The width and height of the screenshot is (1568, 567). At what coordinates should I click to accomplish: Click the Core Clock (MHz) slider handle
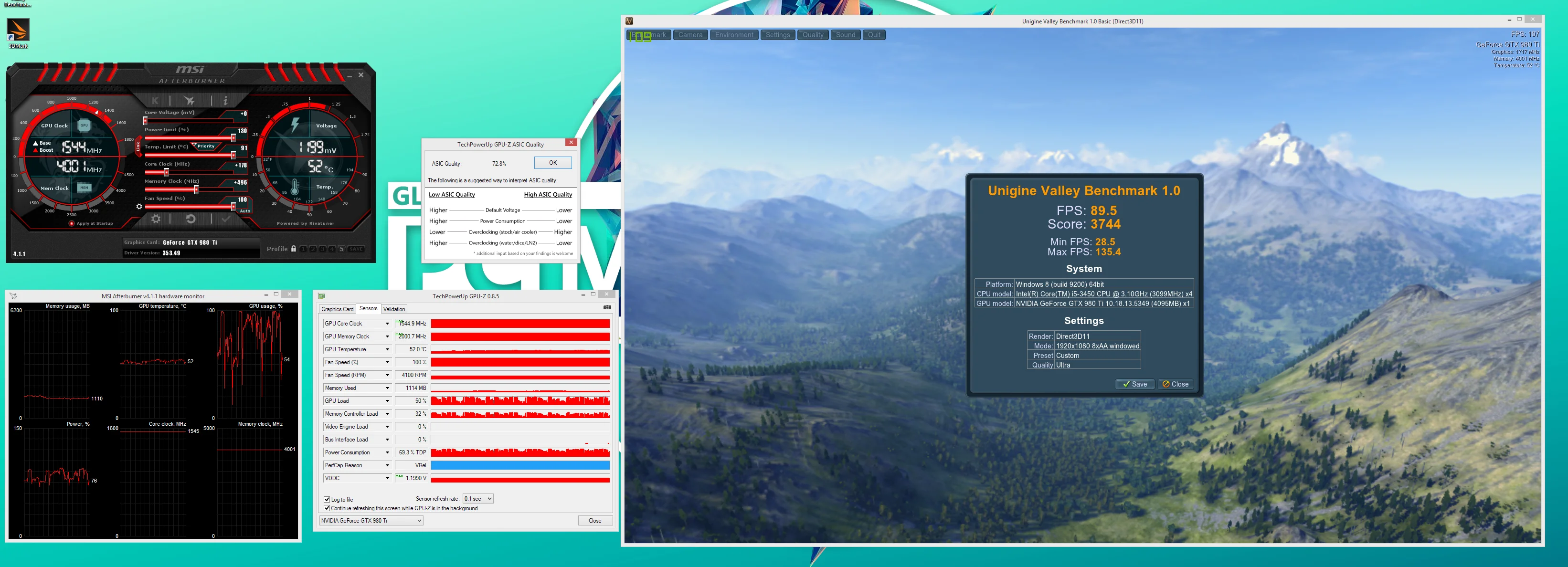(x=166, y=172)
